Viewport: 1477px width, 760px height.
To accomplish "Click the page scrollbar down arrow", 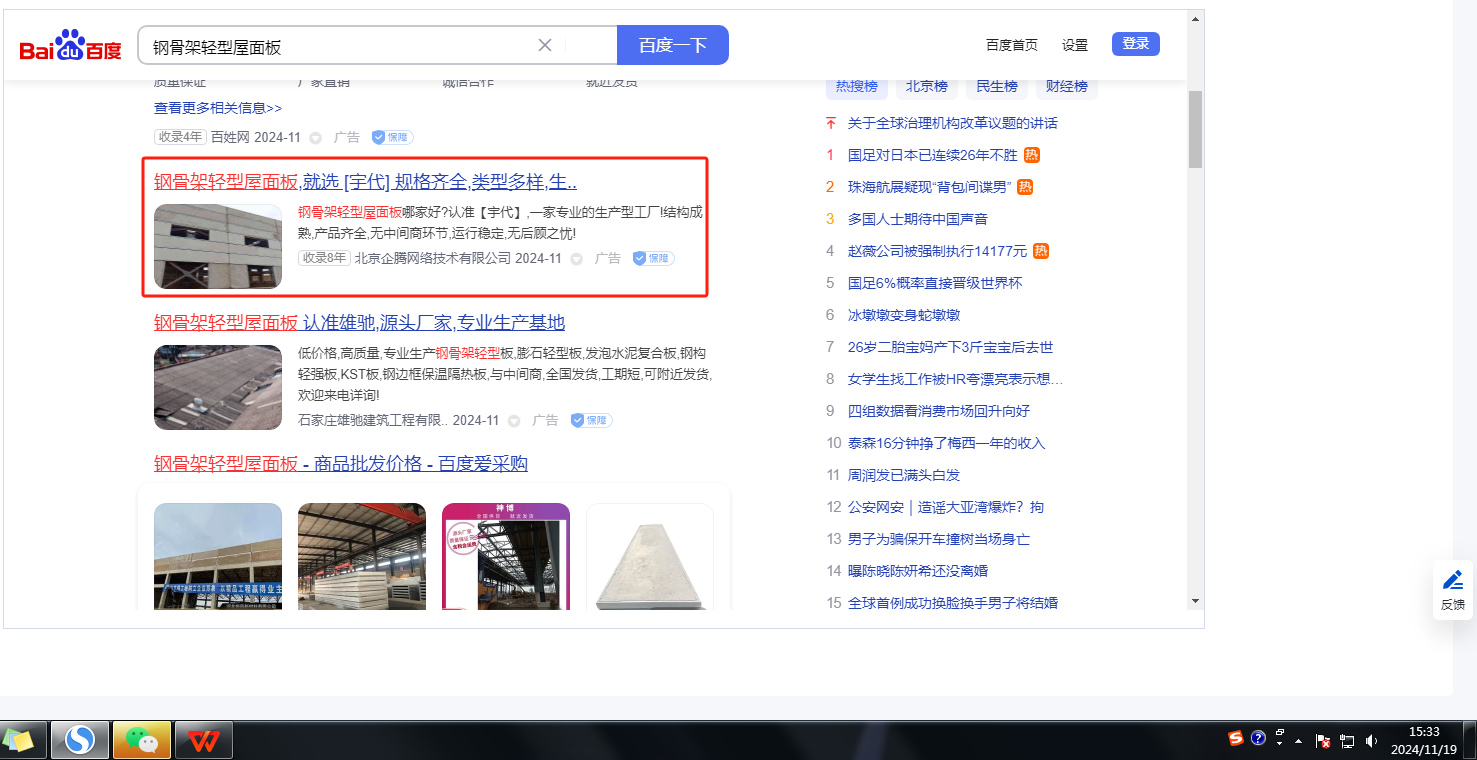I will (x=1195, y=601).
